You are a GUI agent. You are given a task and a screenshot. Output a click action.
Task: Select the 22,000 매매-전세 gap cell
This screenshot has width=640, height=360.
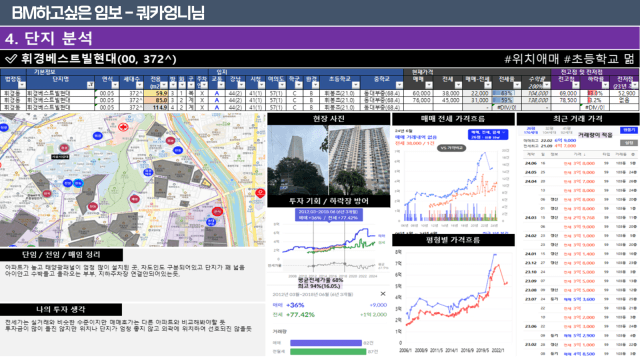pyautogui.click(x=477, y=93)
